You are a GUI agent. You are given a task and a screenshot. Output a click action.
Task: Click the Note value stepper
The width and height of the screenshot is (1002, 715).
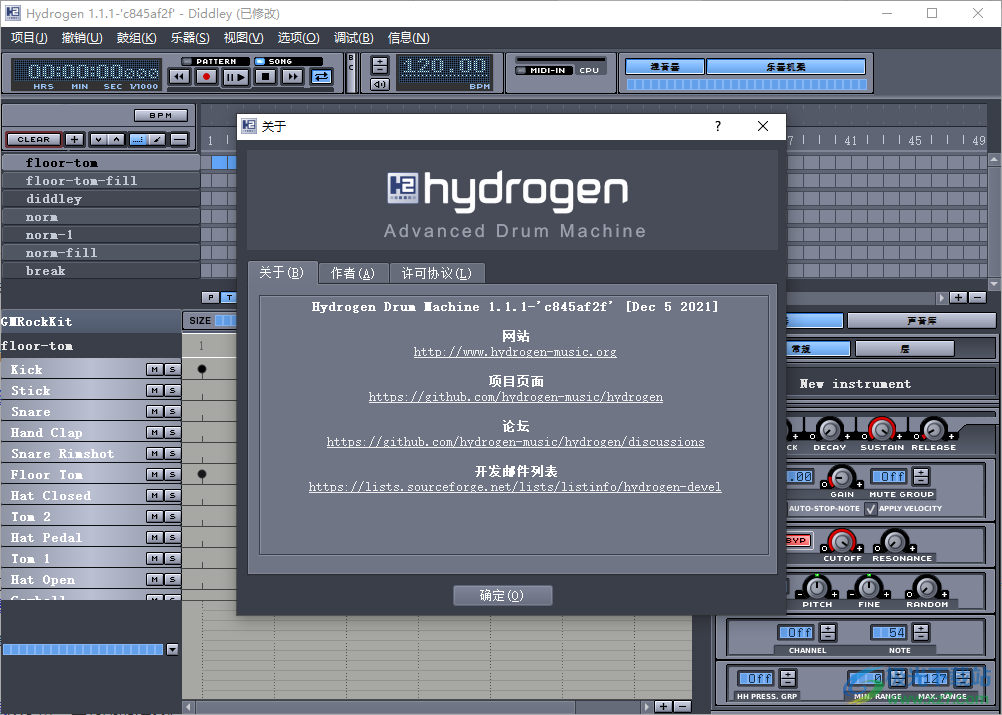coord(921,633)
